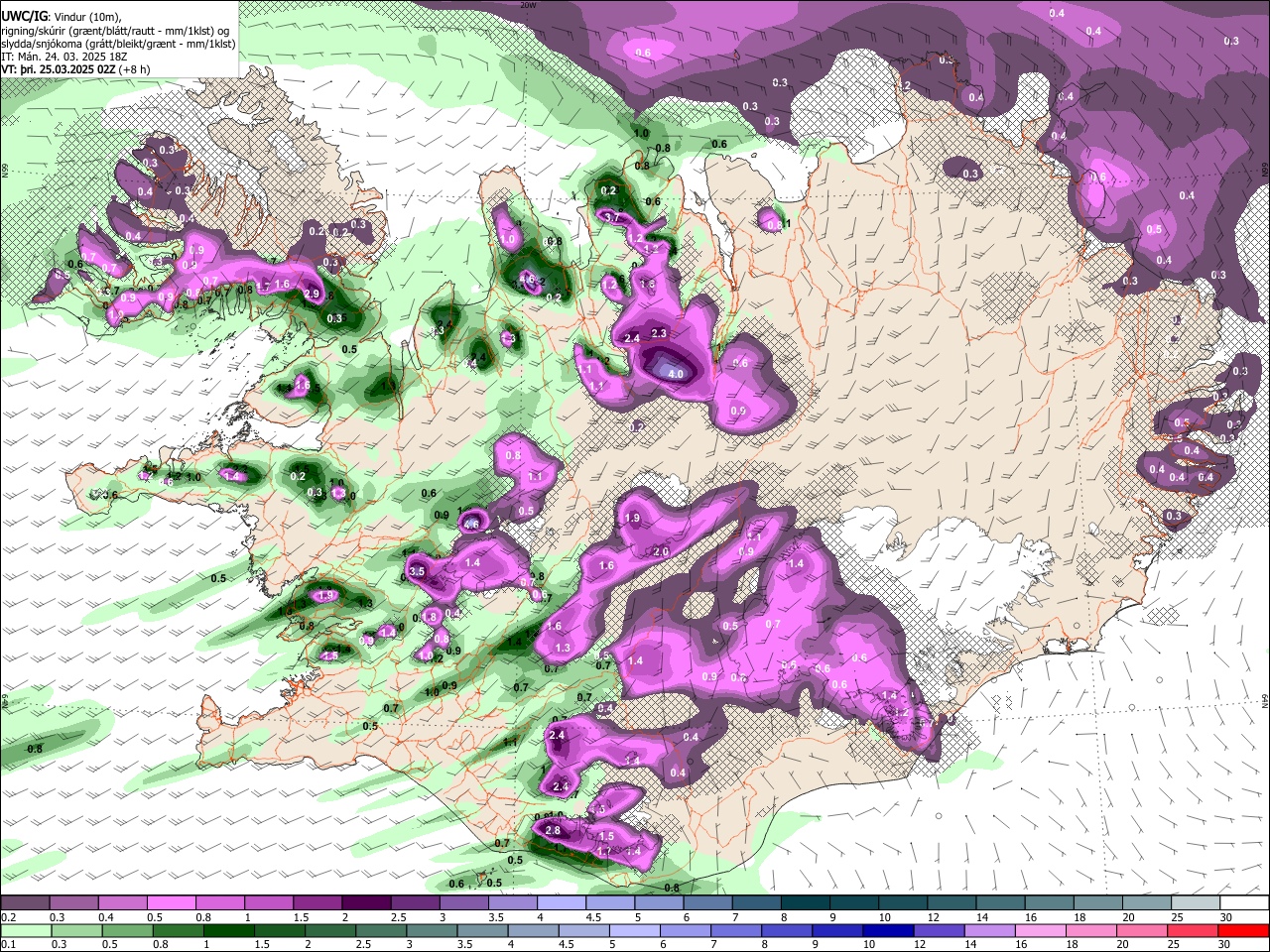
Task: Click the 2.8 precipitation value near the south coast
Action: (x=554, y=831)
